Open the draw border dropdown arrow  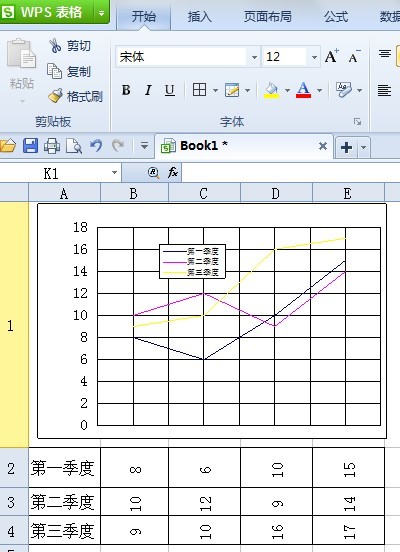248,91
